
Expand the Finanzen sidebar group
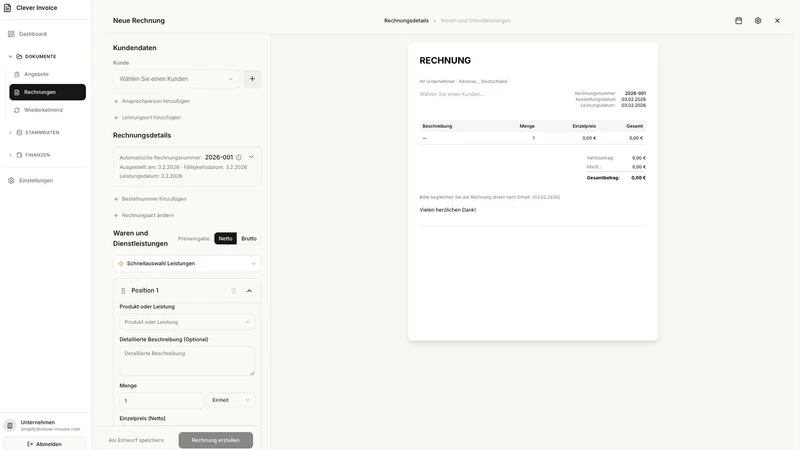[x=10, y=155]
